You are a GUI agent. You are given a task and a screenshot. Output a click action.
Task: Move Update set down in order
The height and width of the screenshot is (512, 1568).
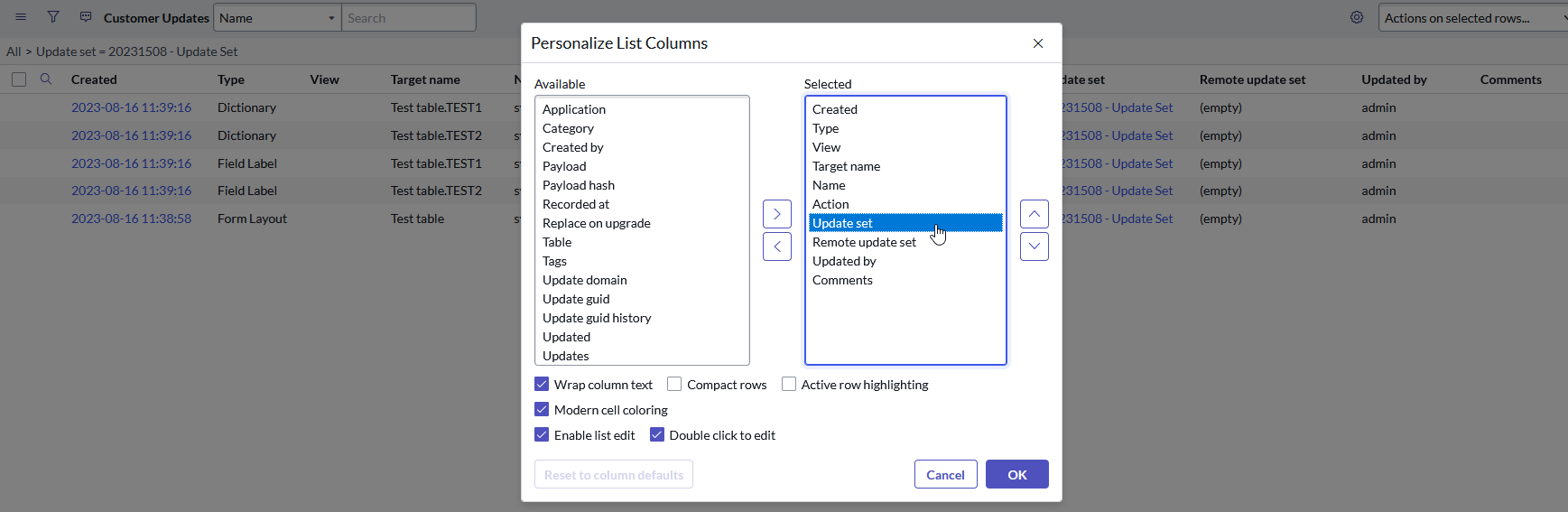[1035, 247]
